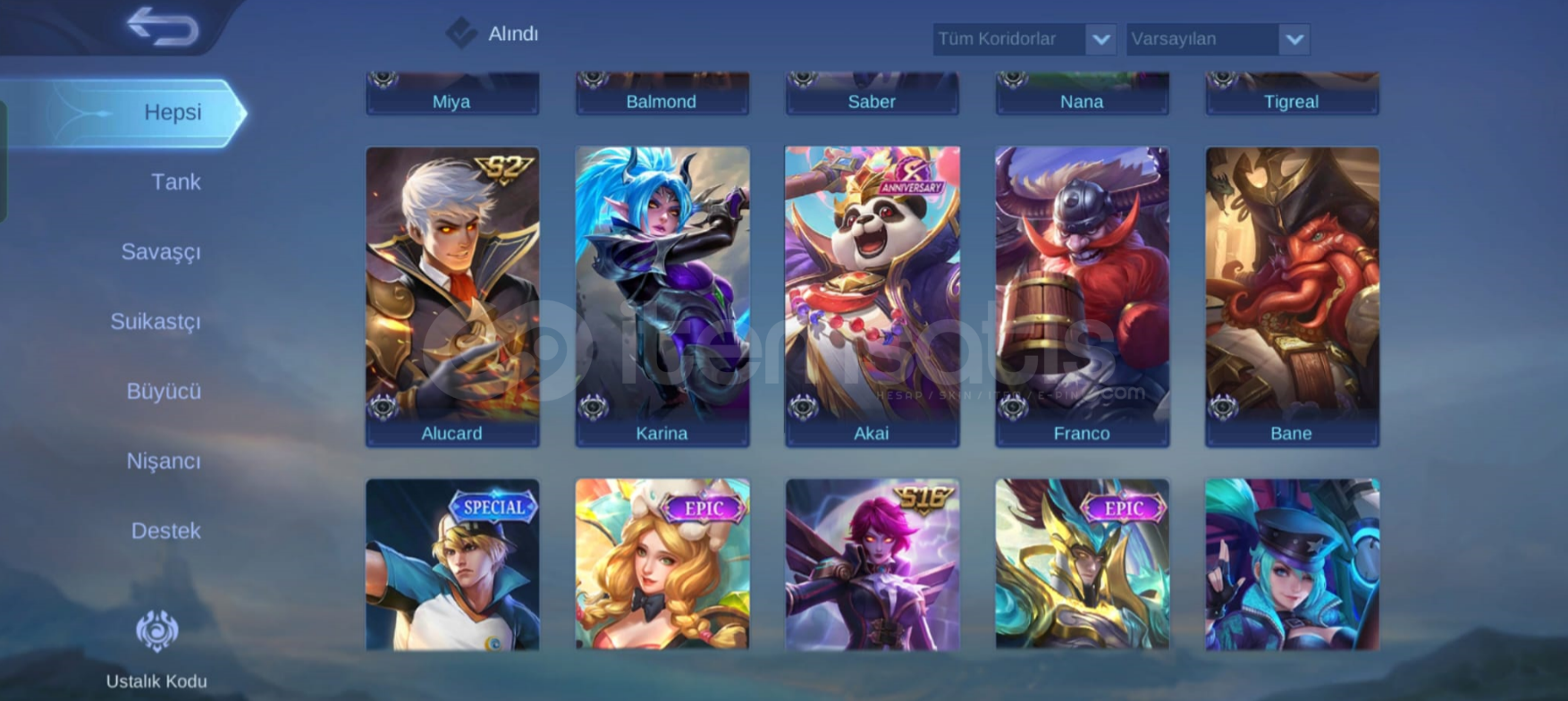Click the mastery emblem on Karina card
The height and width of the screenshot is (701, 1568).
click(594, 408)
